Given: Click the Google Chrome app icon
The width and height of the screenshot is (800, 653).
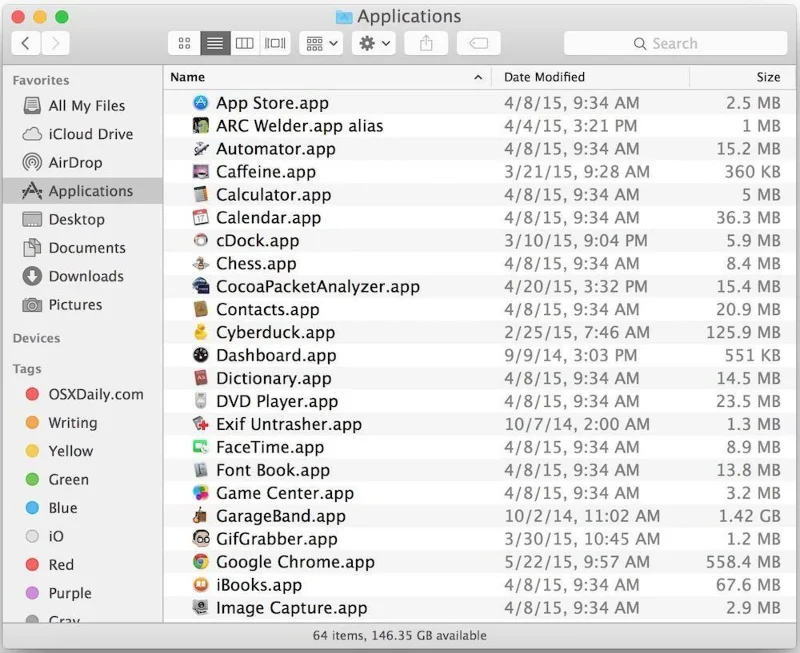Looking at the screenshot, I should tap(200, 562).
